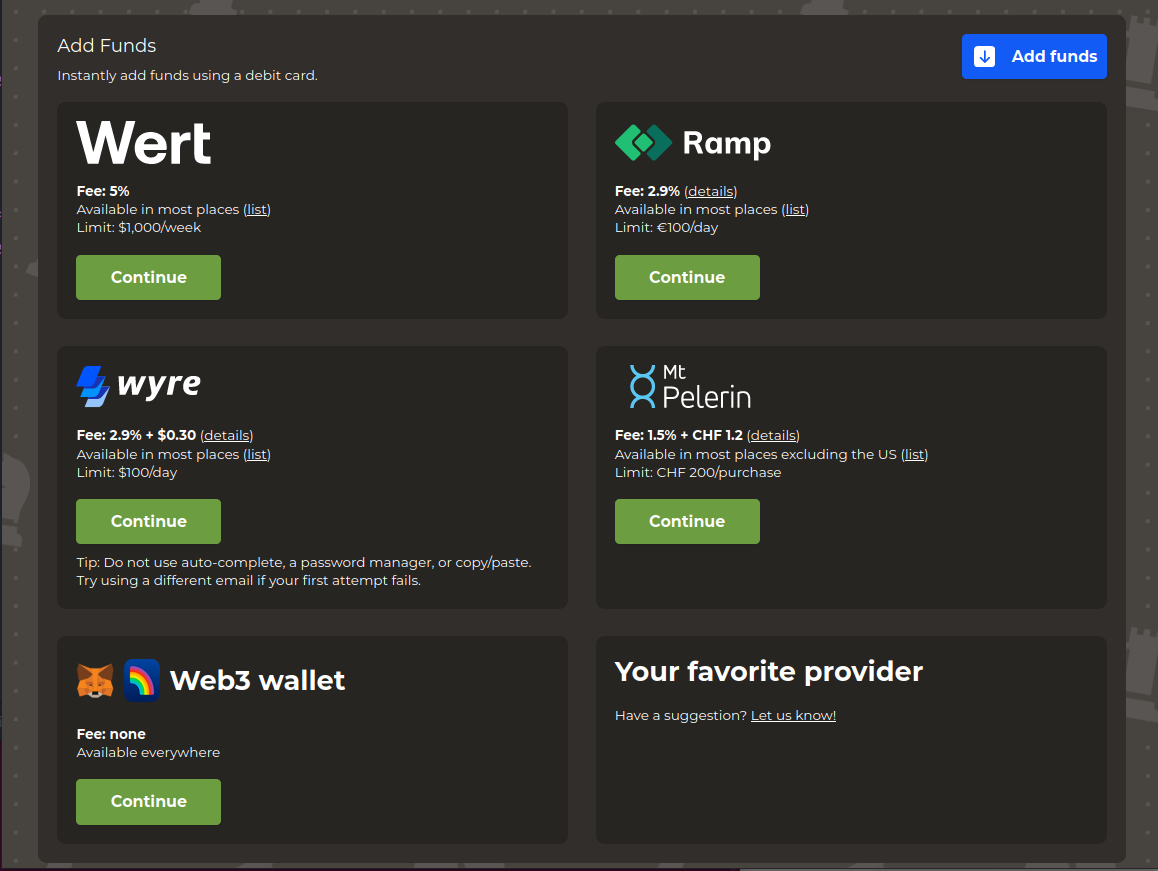Click the 'Add Funds' heading text

click(x=107, y=46)
